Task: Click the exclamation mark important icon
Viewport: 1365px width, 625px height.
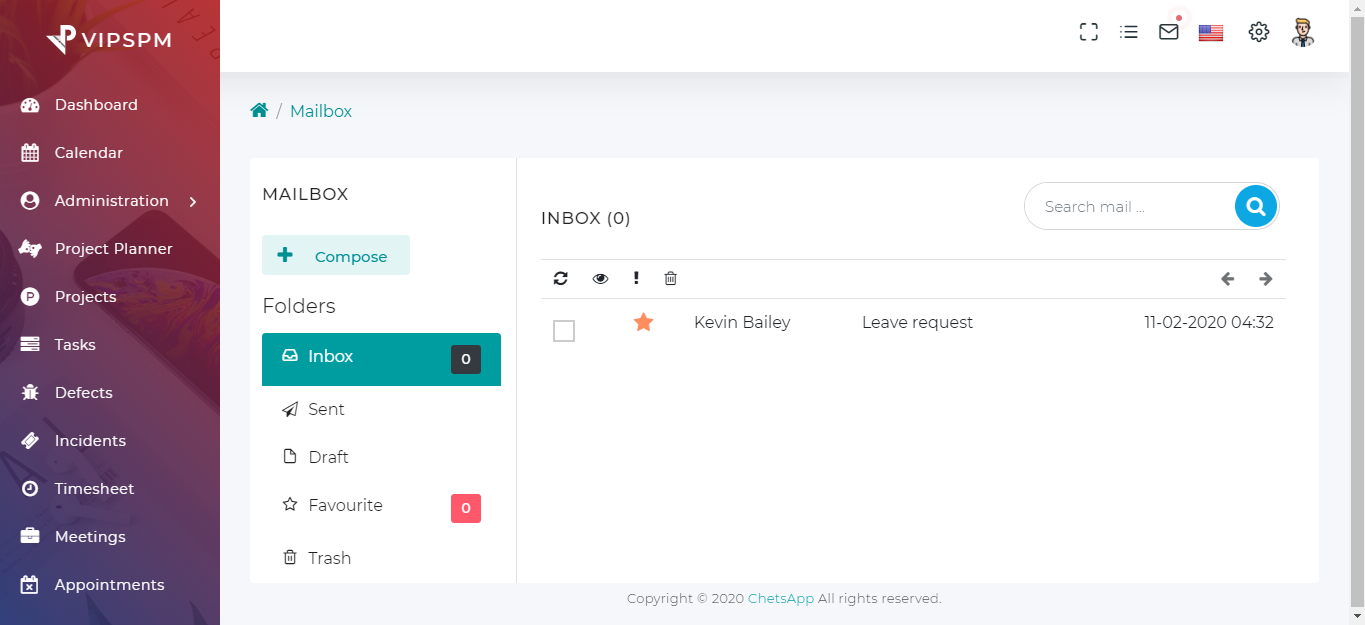Action: [636, 279]
